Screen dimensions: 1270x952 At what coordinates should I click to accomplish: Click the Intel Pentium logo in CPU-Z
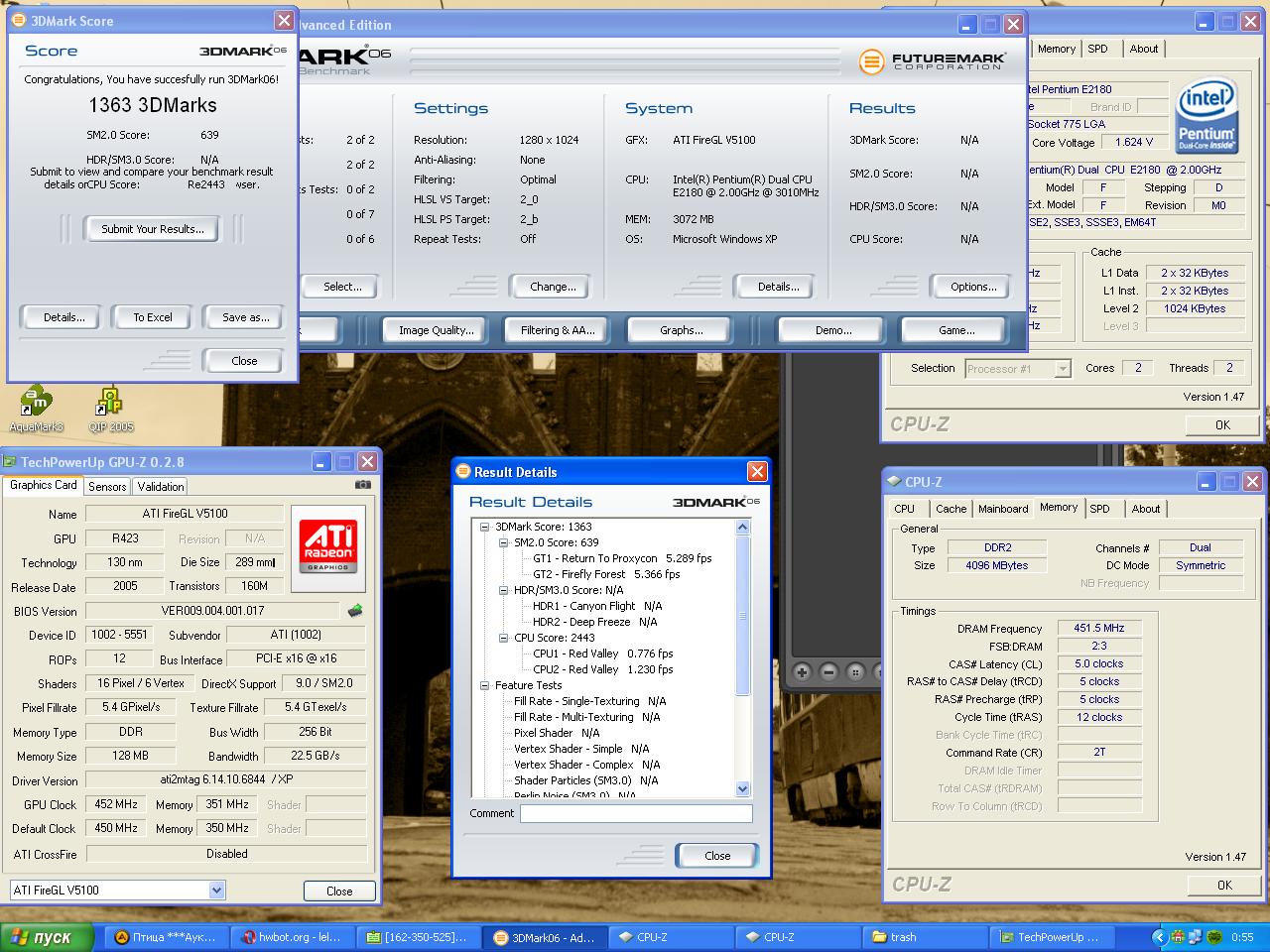[1206, 116]
